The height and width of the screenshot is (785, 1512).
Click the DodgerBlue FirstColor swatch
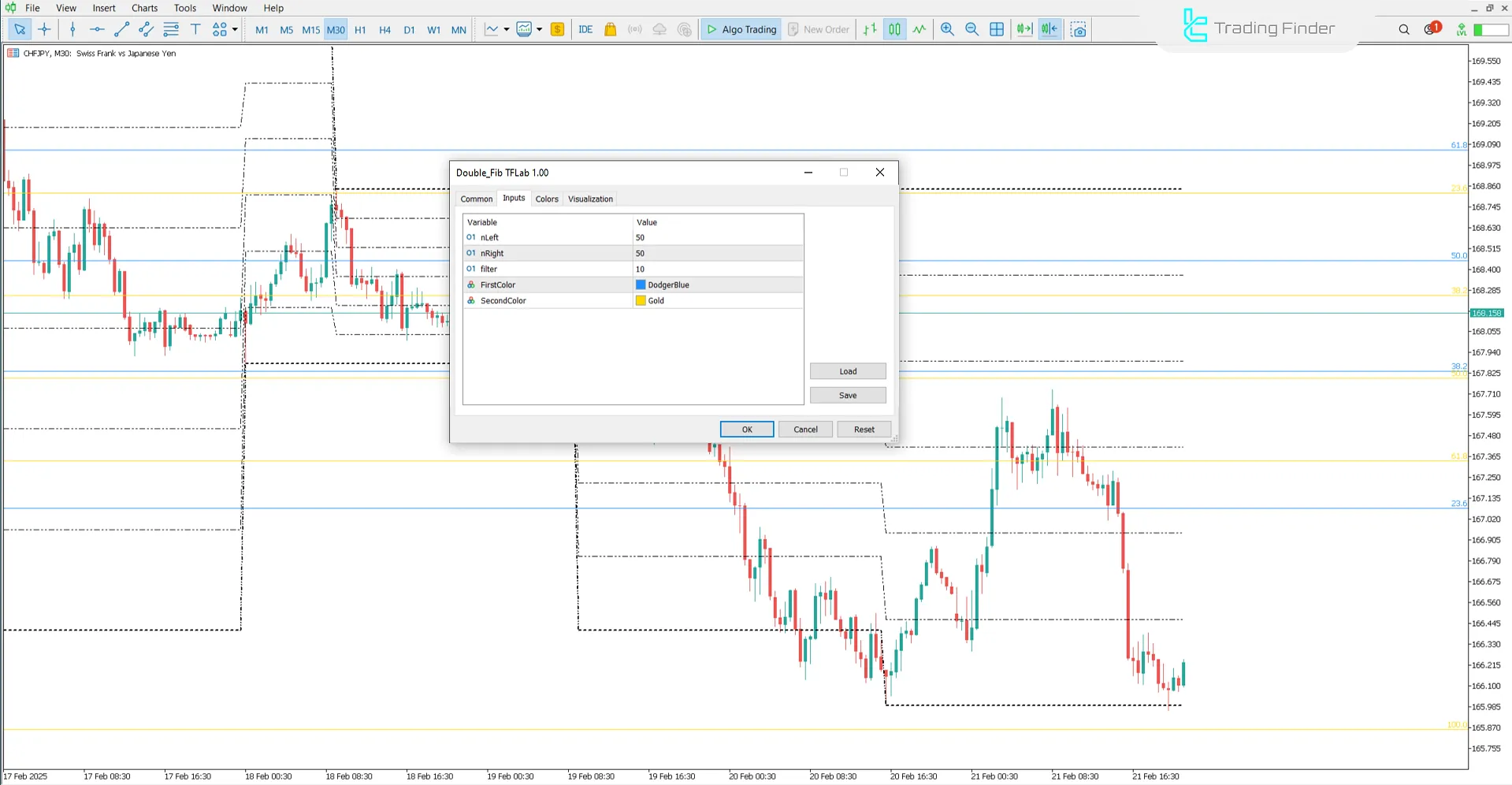tap(641, 285)
